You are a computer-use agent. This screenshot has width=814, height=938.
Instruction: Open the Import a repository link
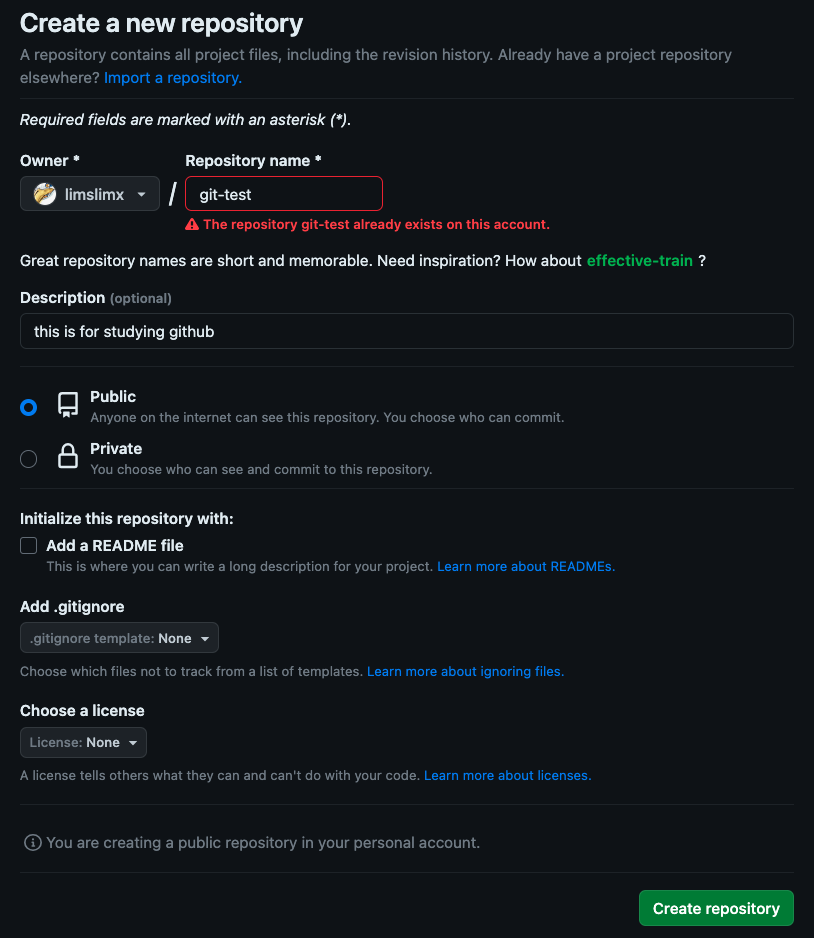pos(172,77)
